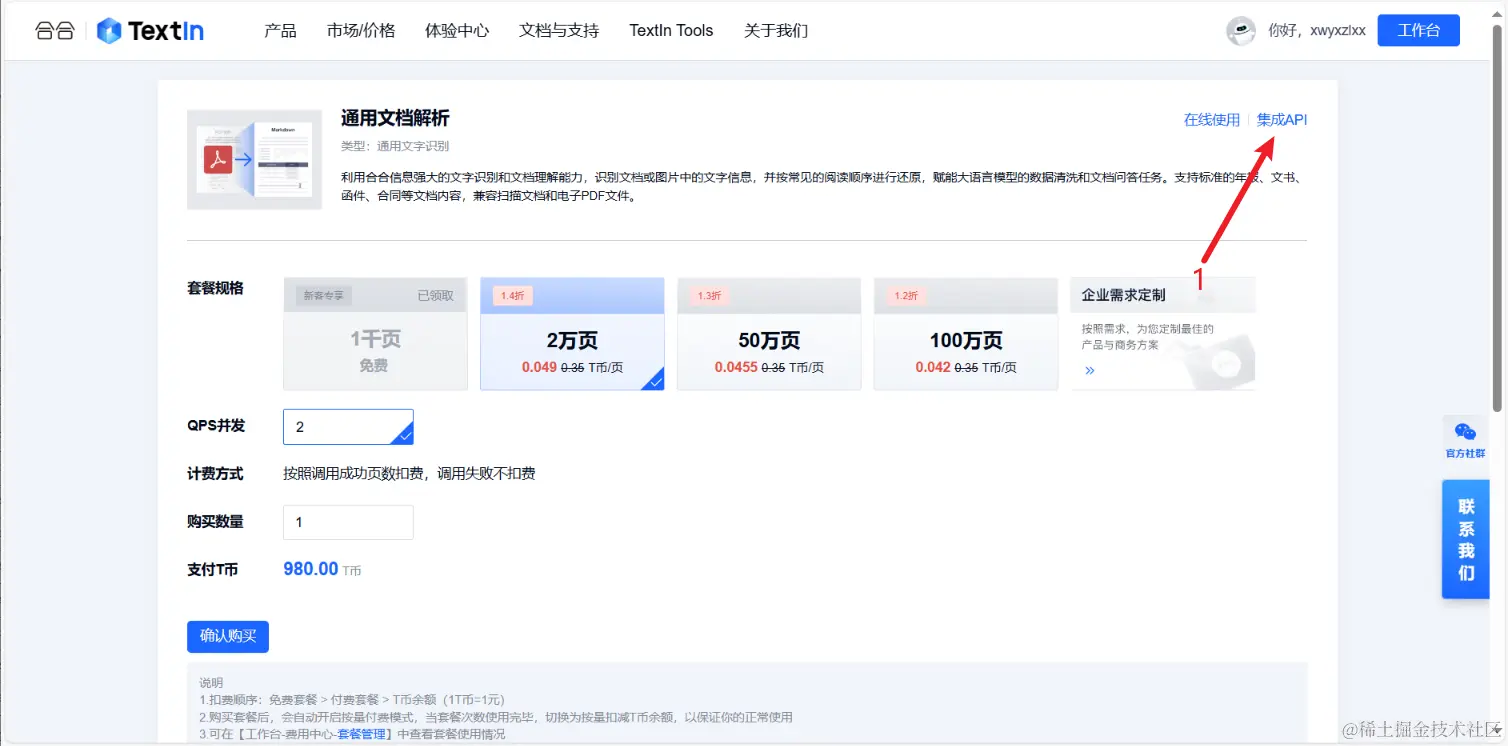Click the 工作台 button
The height and width of the screenshot is (746, 1508).
(x=1418, y=30)
